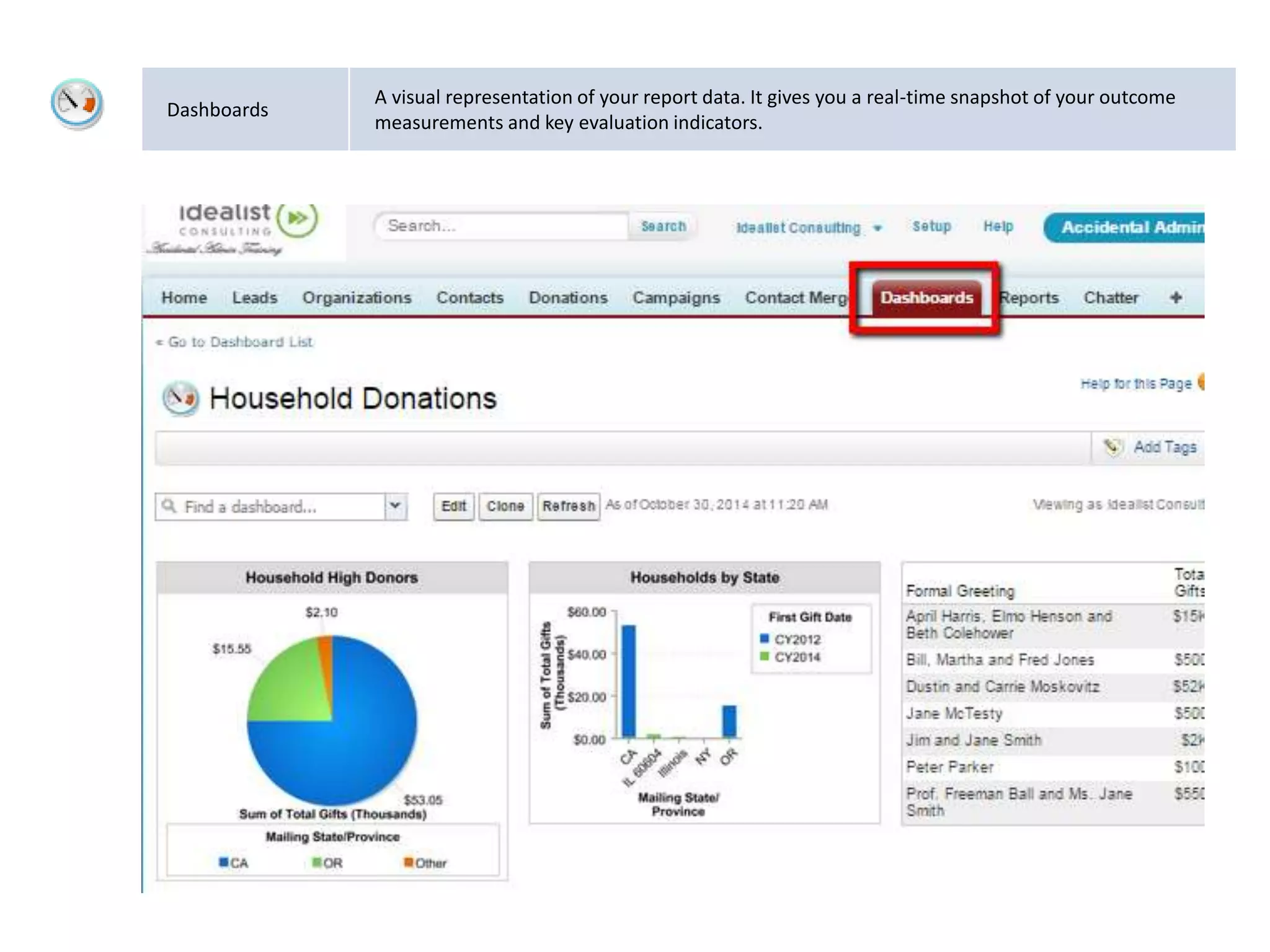Click the April Harris, Elmo Henson row
The height and width of the screenshot is (952, 1270).
(1054, 625)
